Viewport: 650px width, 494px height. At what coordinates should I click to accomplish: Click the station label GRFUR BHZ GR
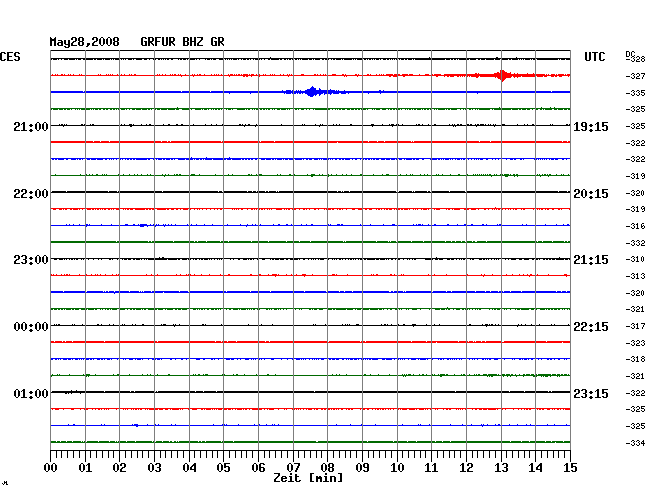(x=182, y=42)
